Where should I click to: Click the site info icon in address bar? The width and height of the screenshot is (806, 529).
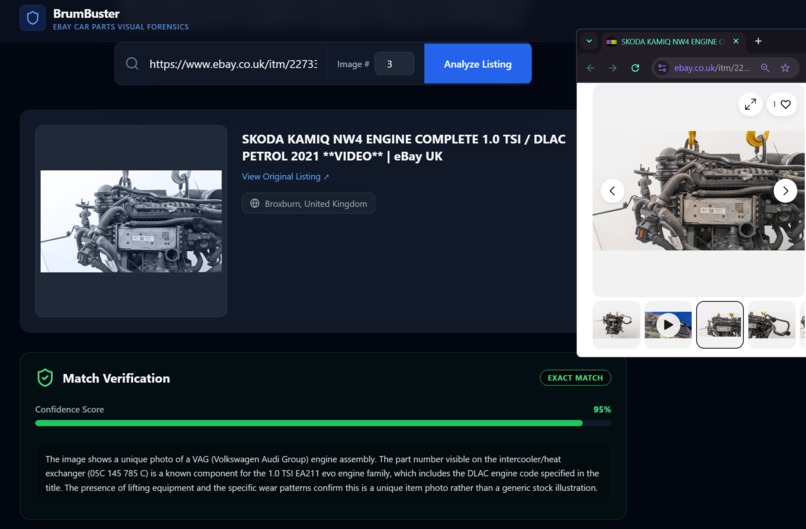click(662, 68)
